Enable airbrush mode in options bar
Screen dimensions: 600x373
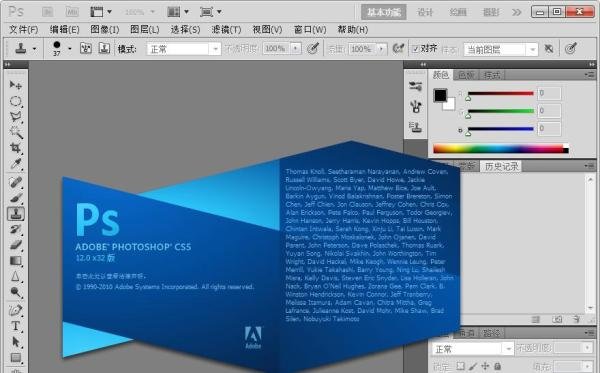398,49
